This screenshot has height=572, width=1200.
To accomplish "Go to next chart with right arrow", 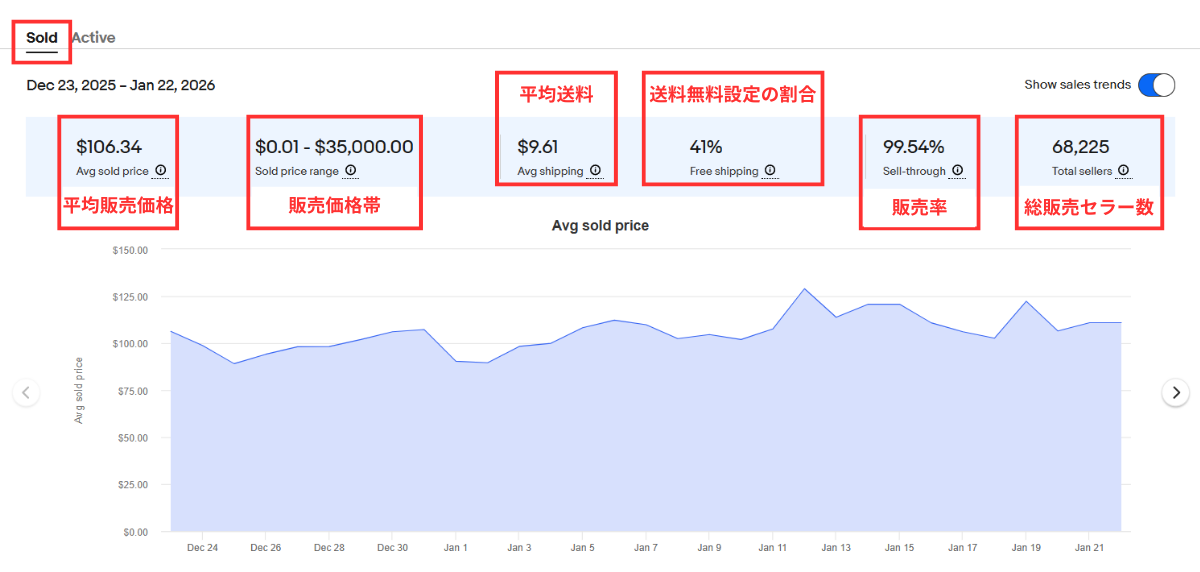I will point(1176,392).
